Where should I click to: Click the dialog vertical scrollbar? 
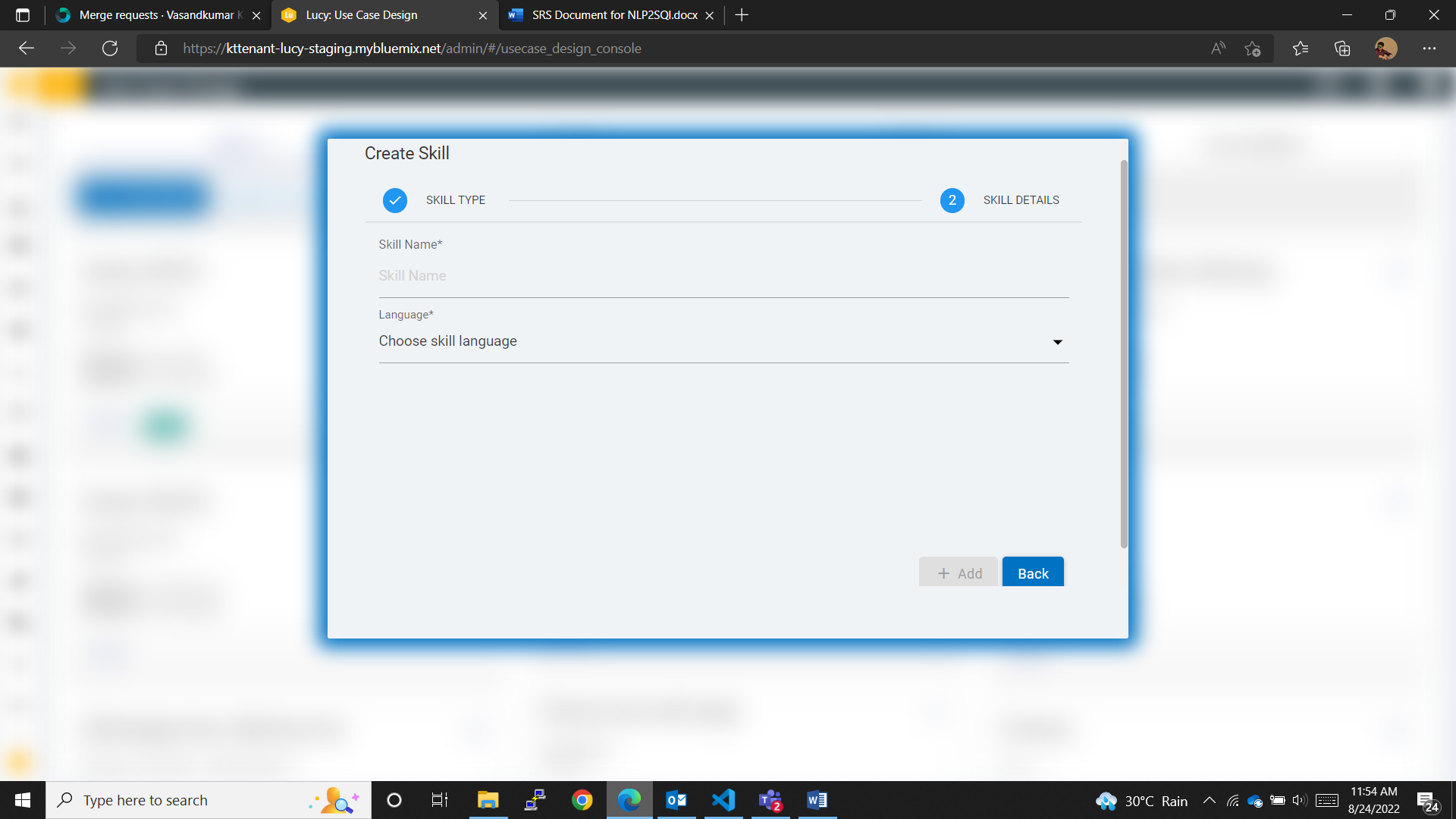click(1124, 353)
